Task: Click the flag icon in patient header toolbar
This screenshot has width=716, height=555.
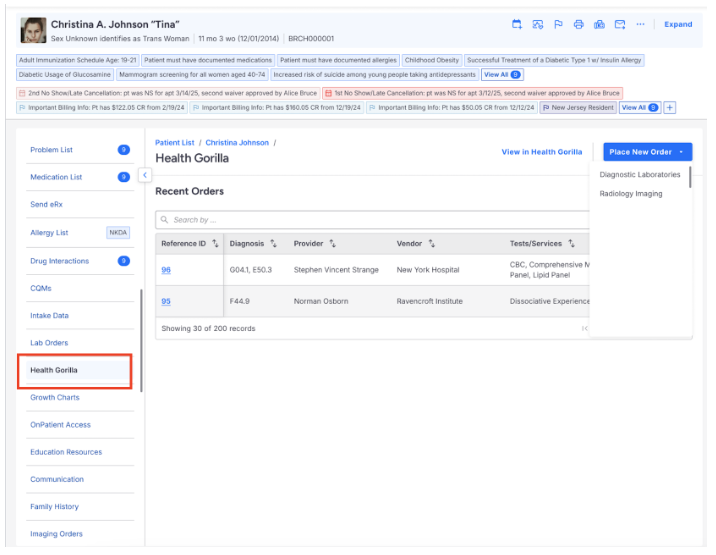Action: click(x=558, y=24)
